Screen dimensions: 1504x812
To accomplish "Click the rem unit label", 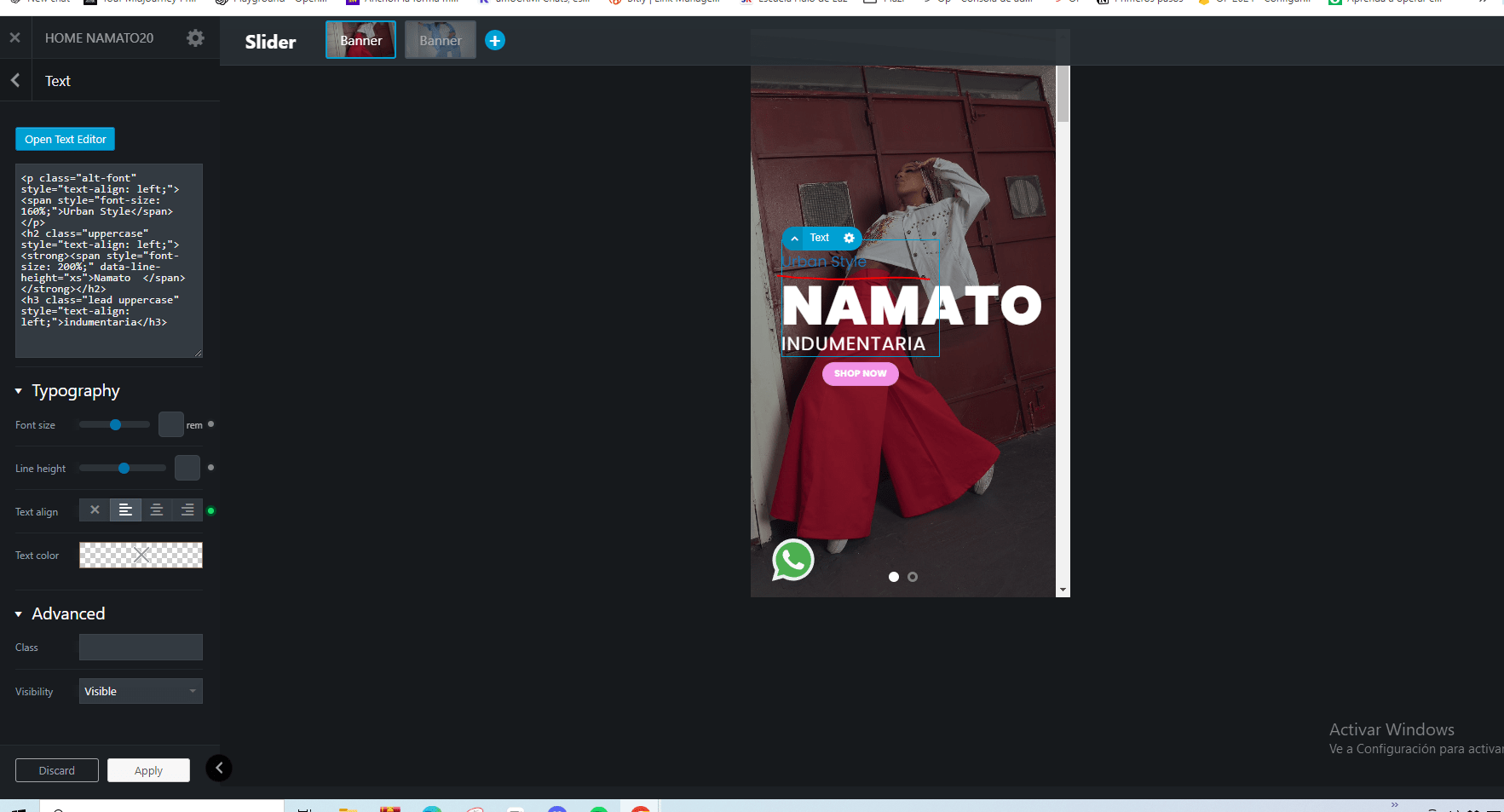I will [194, 425].
